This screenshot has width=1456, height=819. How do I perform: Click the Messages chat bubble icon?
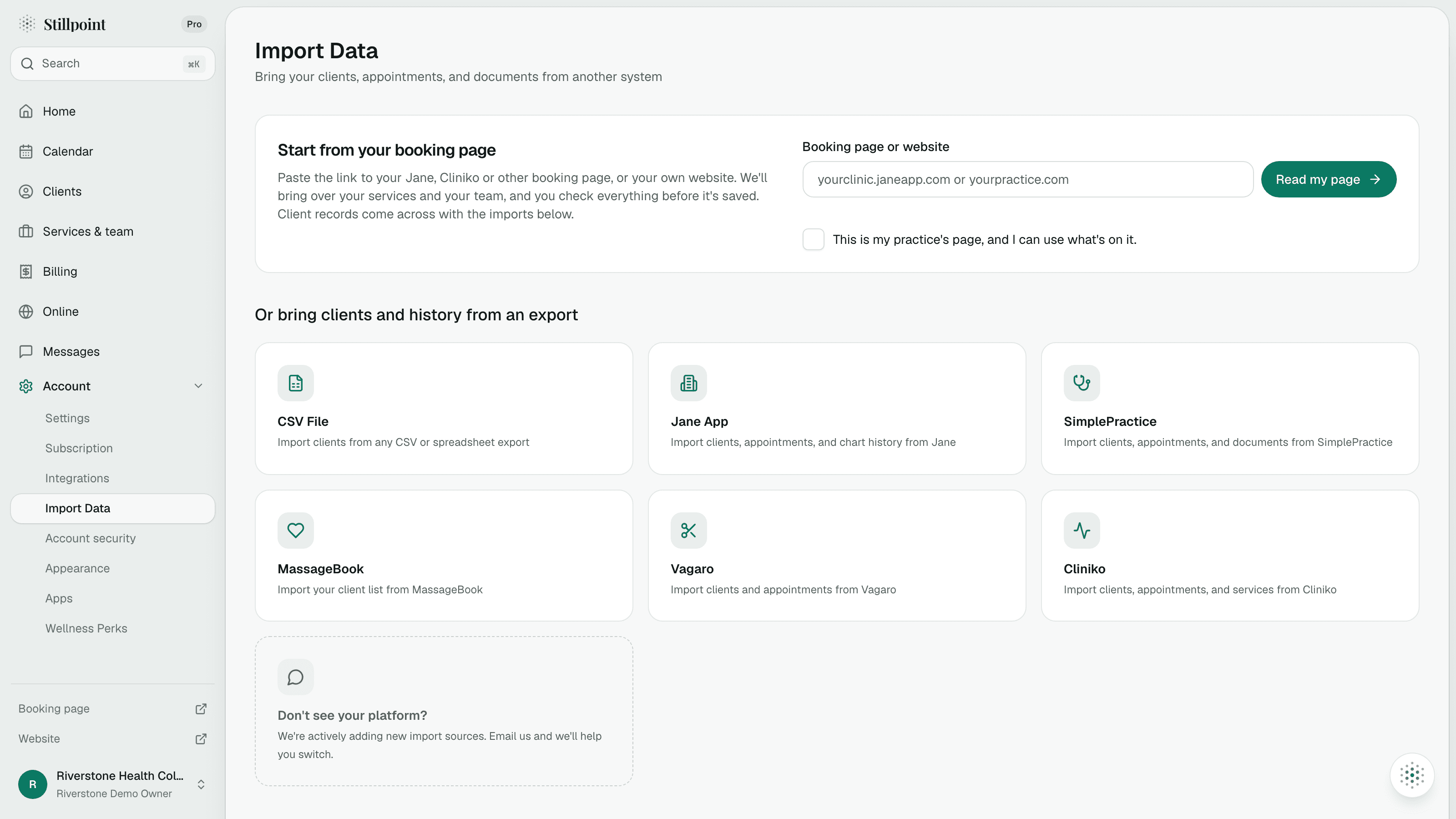pos(26,352)
